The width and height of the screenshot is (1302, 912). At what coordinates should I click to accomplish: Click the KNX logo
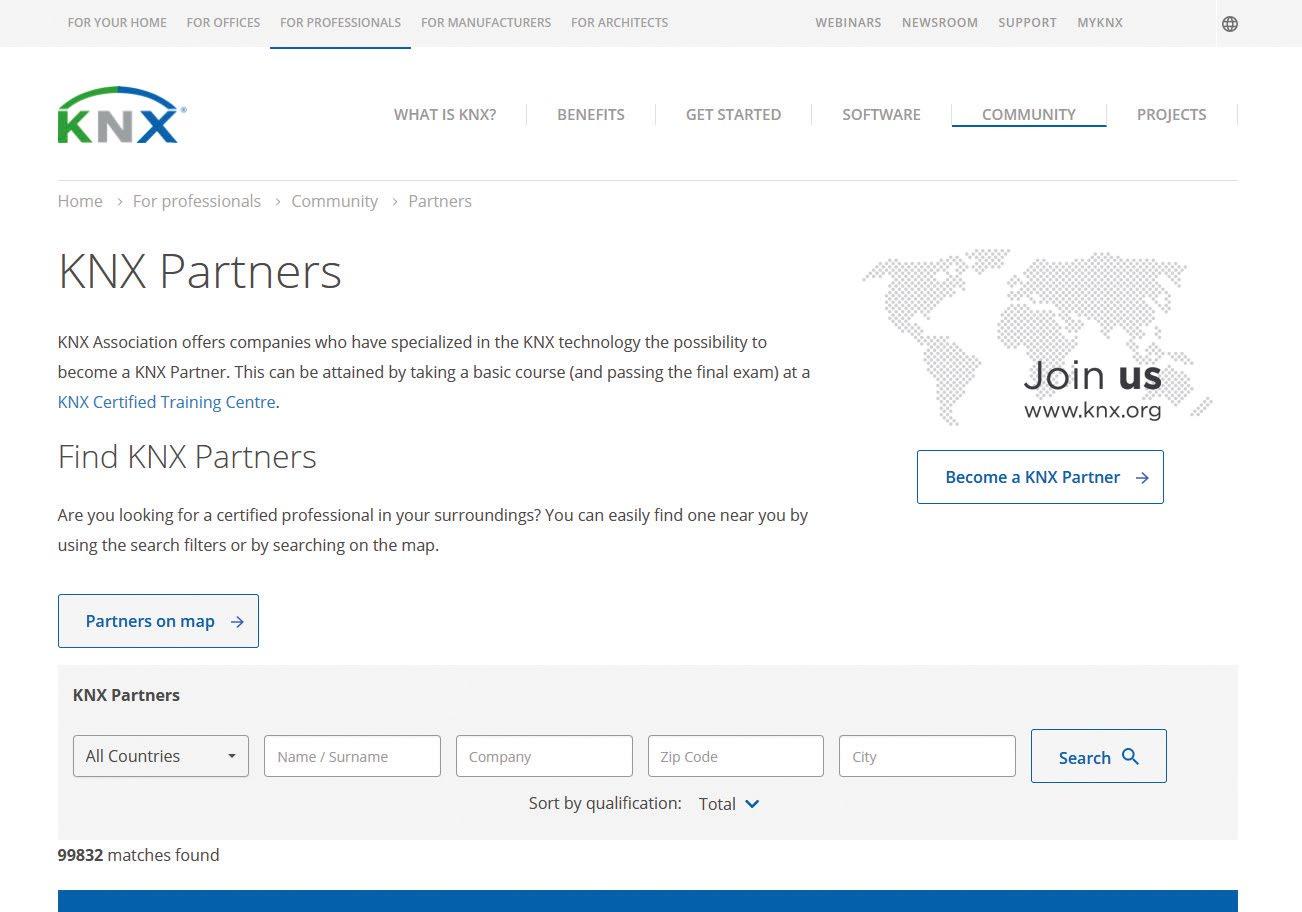pos(122,115)
